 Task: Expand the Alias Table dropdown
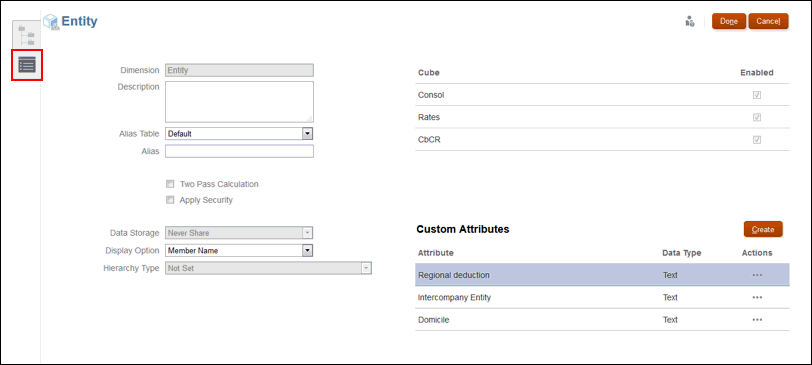[239, 134]
